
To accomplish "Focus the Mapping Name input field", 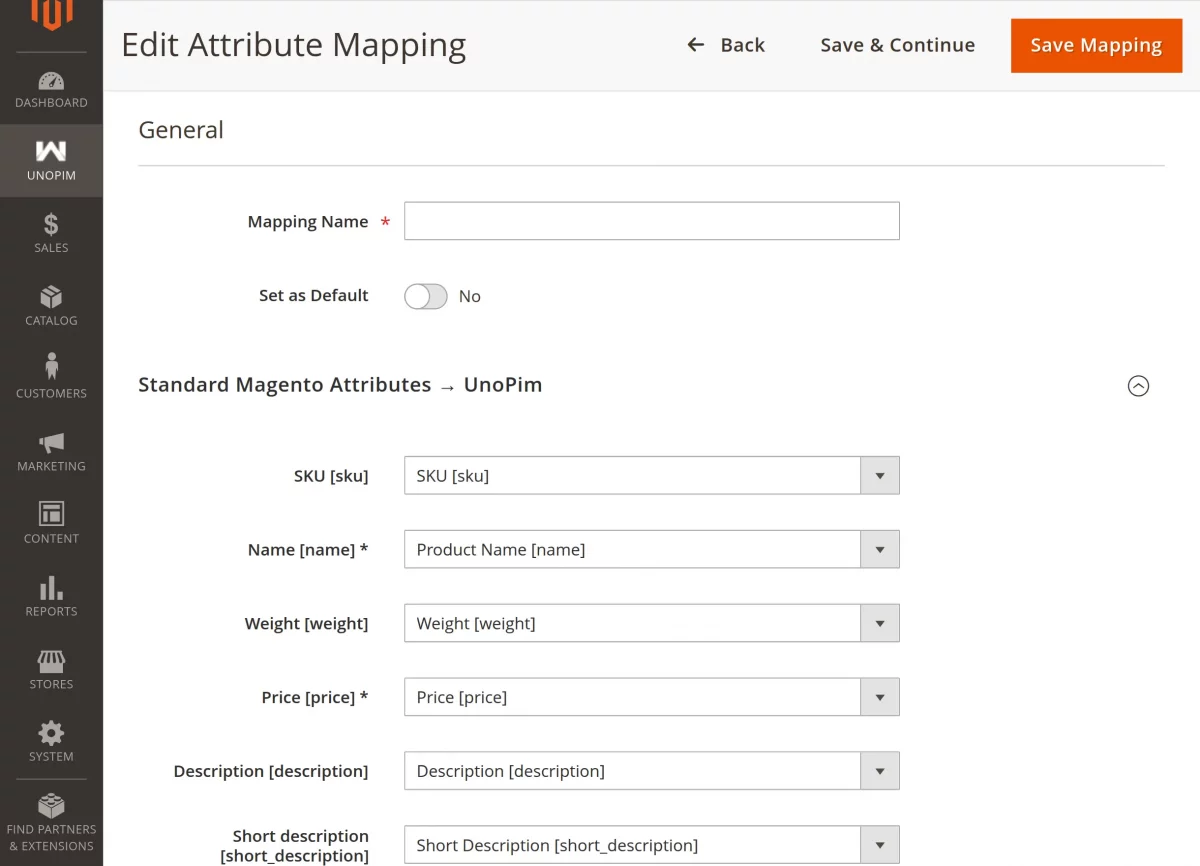I will point(652,221).
